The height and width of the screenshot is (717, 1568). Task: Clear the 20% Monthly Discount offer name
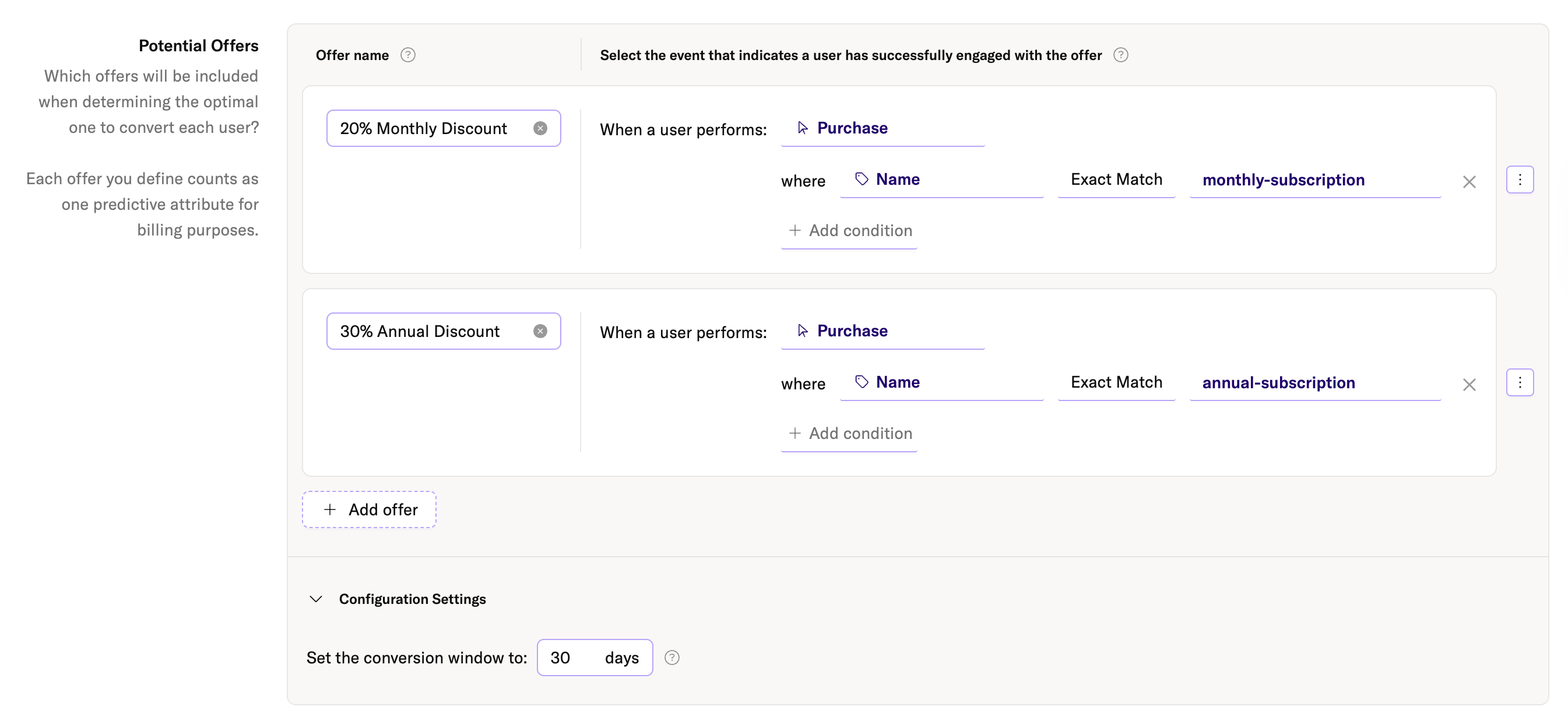(540, 128)
